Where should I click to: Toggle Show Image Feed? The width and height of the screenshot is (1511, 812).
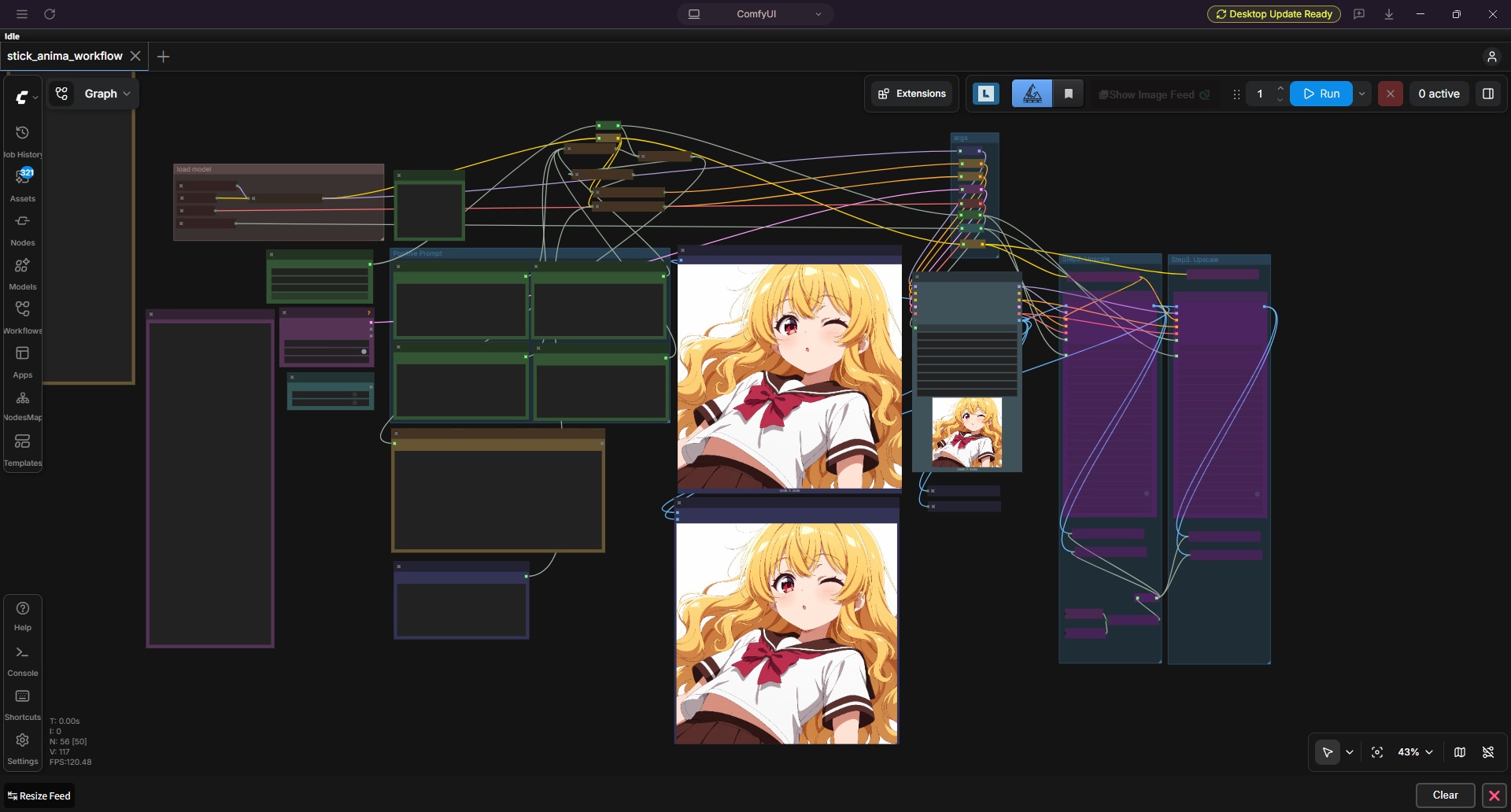coord(1154,94)
